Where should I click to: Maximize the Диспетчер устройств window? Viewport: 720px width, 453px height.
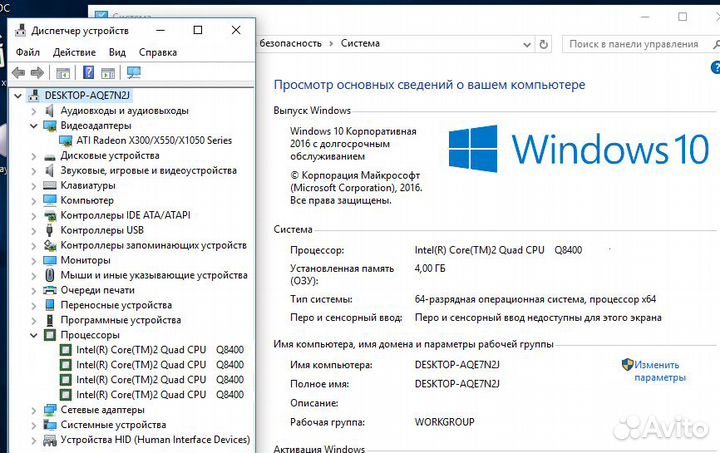coord(198,30)
